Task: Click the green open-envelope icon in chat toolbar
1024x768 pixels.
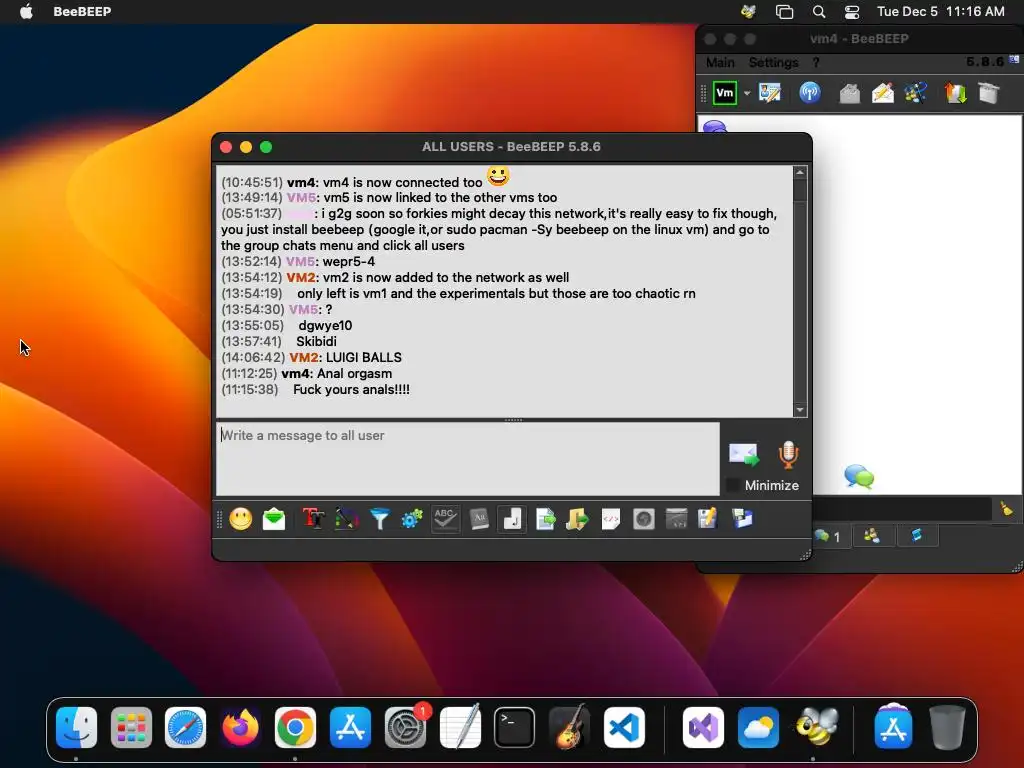Action: click(274, 519)
